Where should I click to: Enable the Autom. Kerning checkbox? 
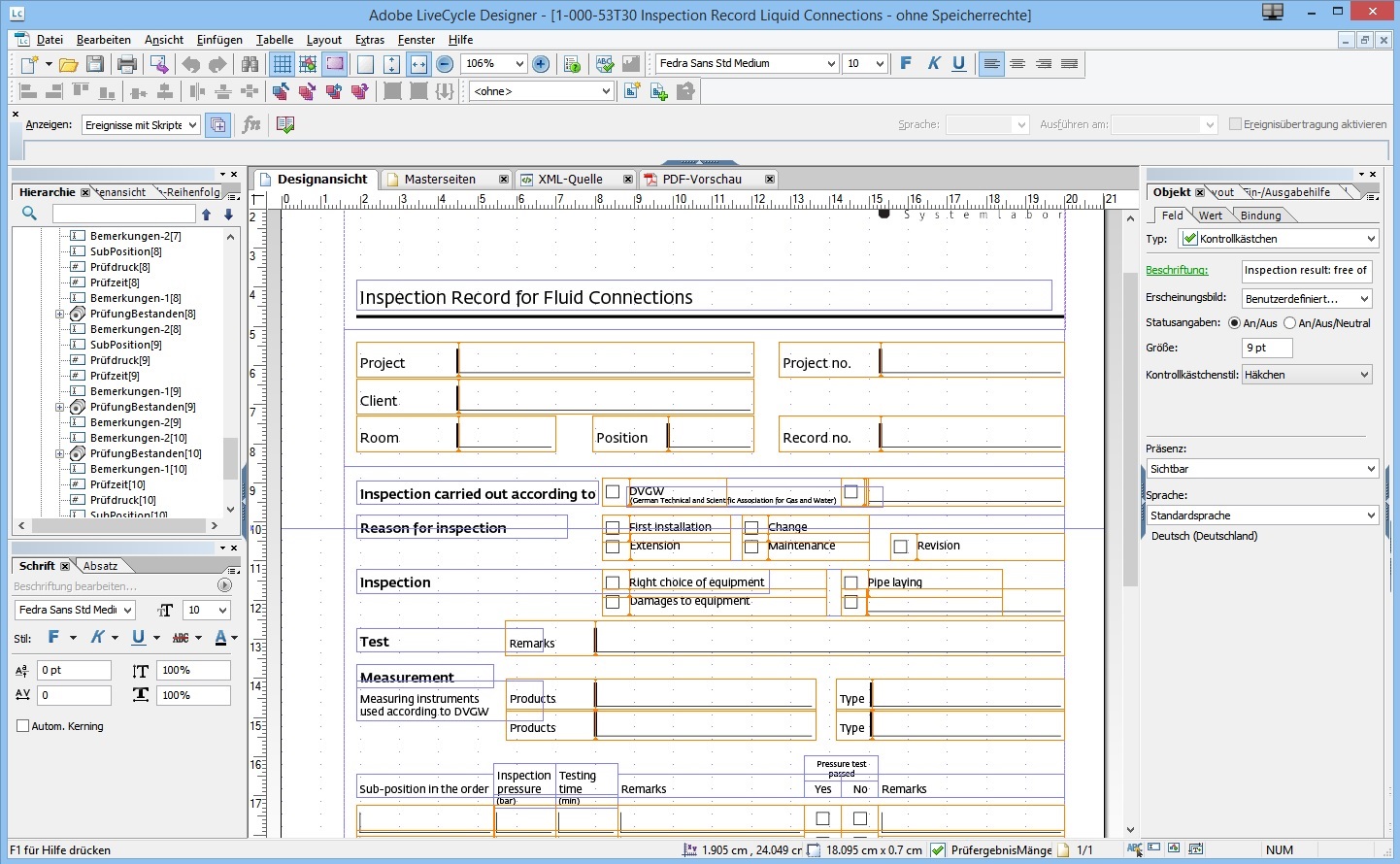[23, 726]
